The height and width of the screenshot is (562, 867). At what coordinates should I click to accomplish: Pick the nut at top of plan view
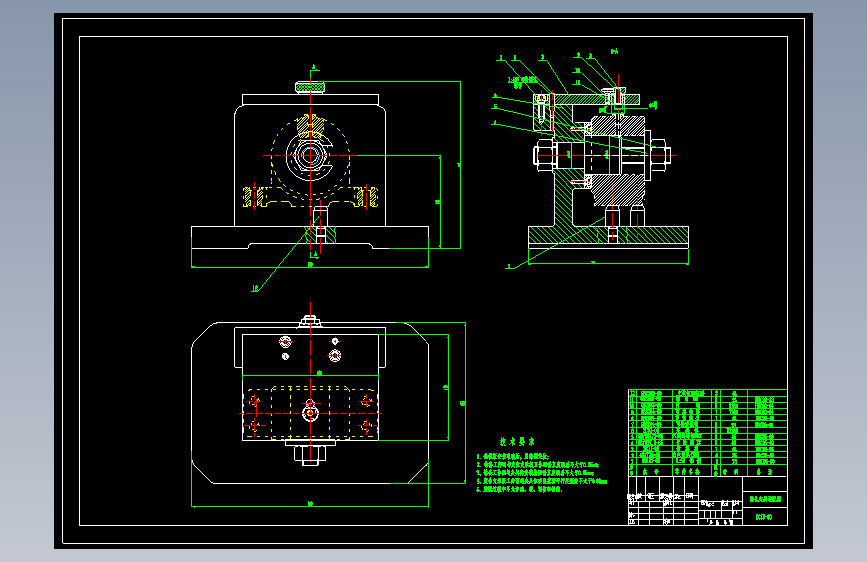tap(310, 321)
